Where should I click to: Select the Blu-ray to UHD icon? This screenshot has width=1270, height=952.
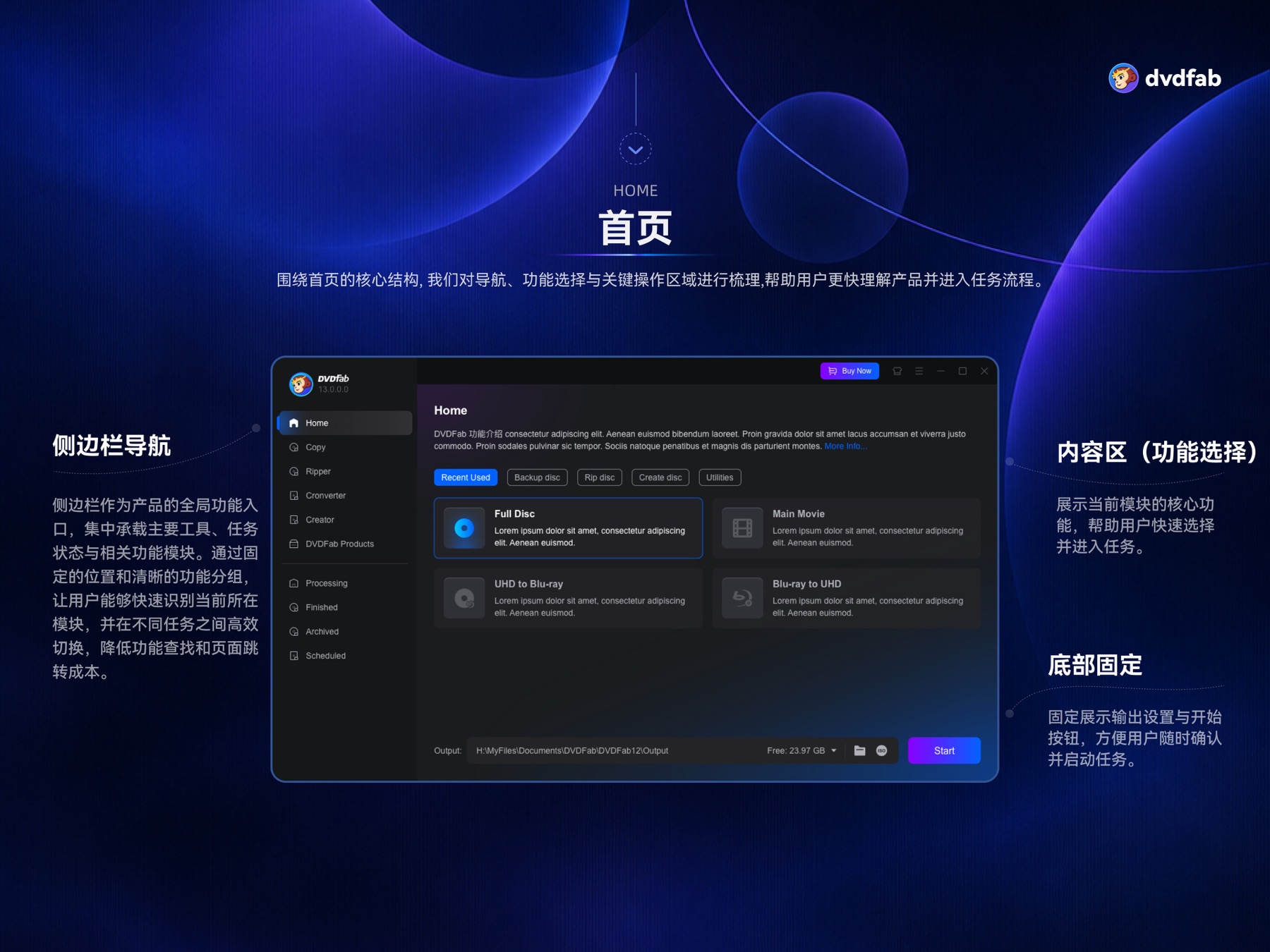pos(742,598)
